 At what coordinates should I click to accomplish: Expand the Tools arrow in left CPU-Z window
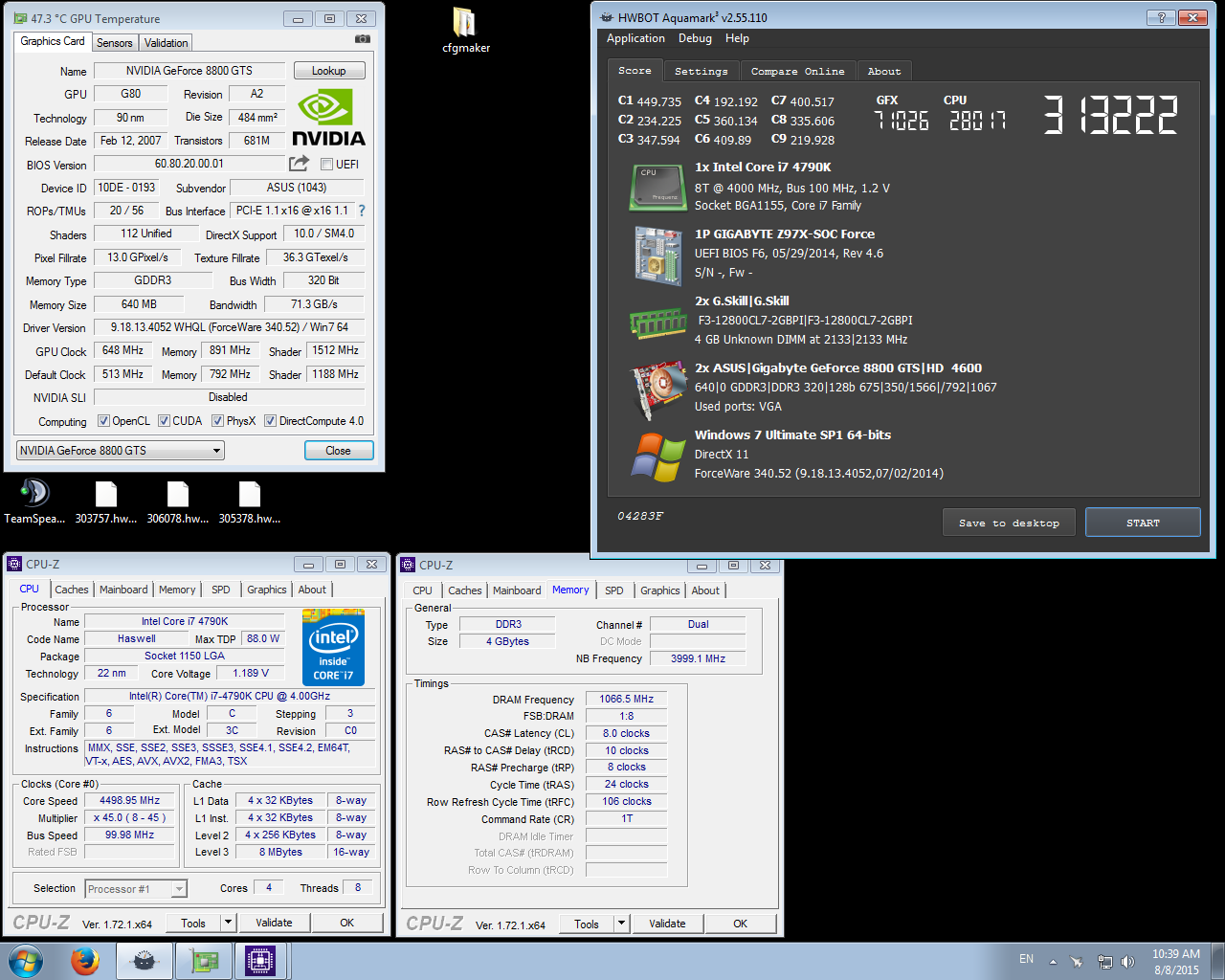click(x=228, y=923)
